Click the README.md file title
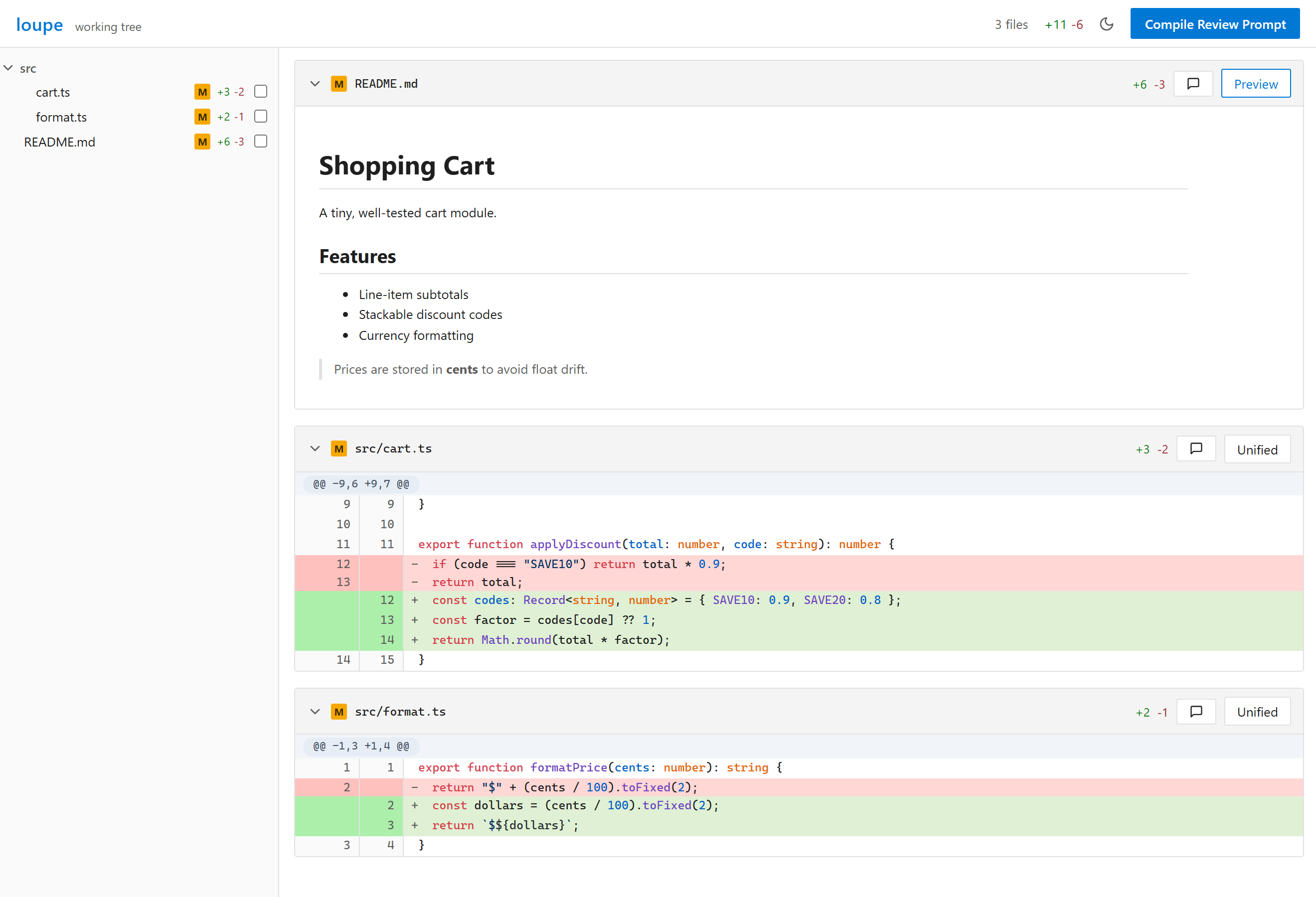 coord(386,84)
